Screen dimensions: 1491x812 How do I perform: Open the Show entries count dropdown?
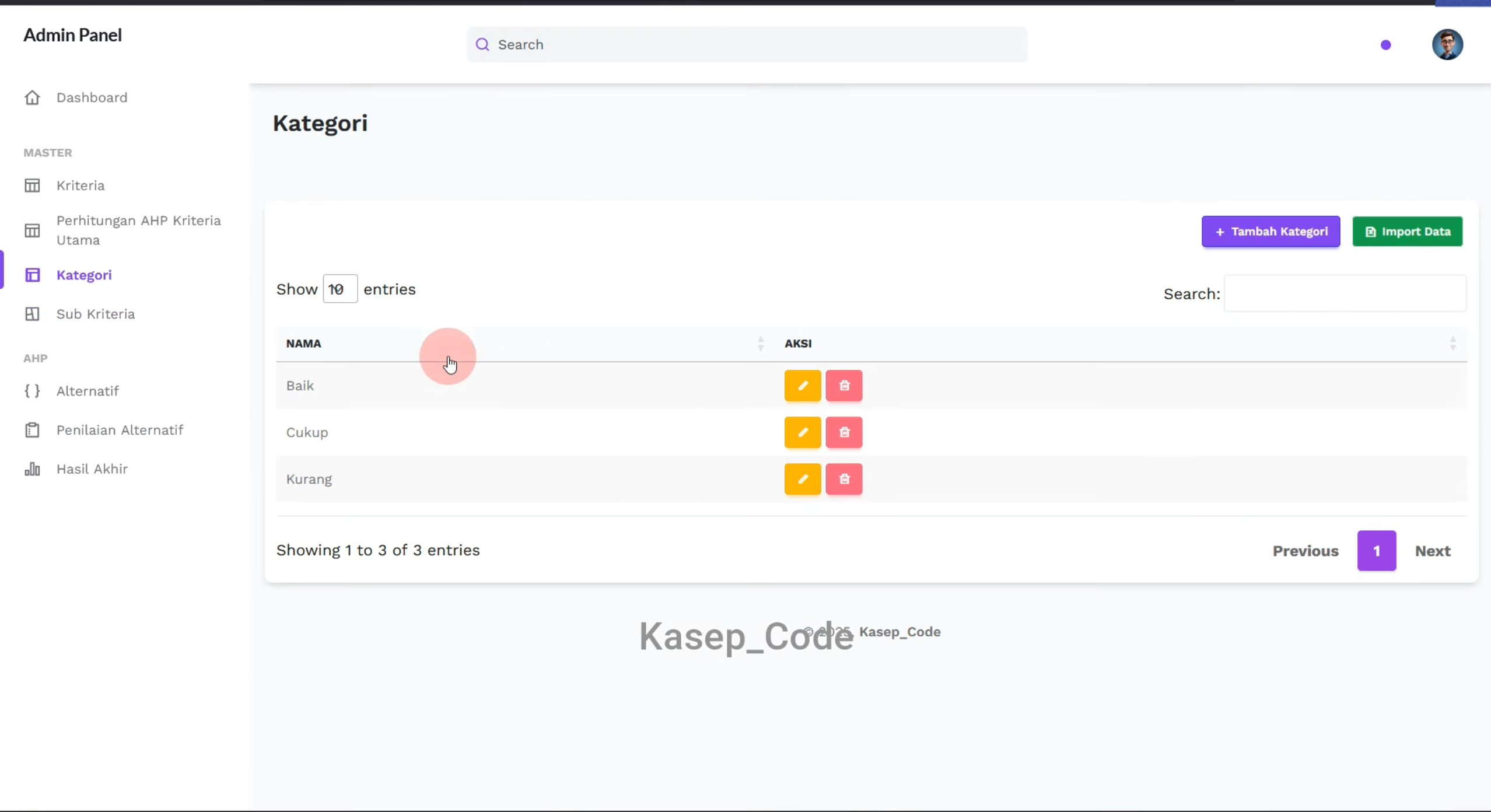[340, 289]
